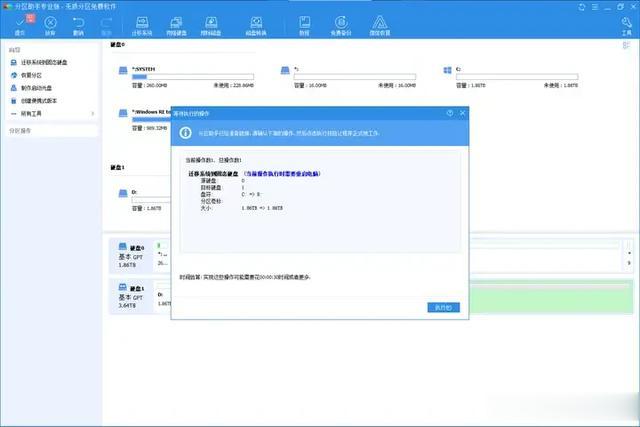Click the 撤销 (Undo) toolbar icon

coord(78,25)
